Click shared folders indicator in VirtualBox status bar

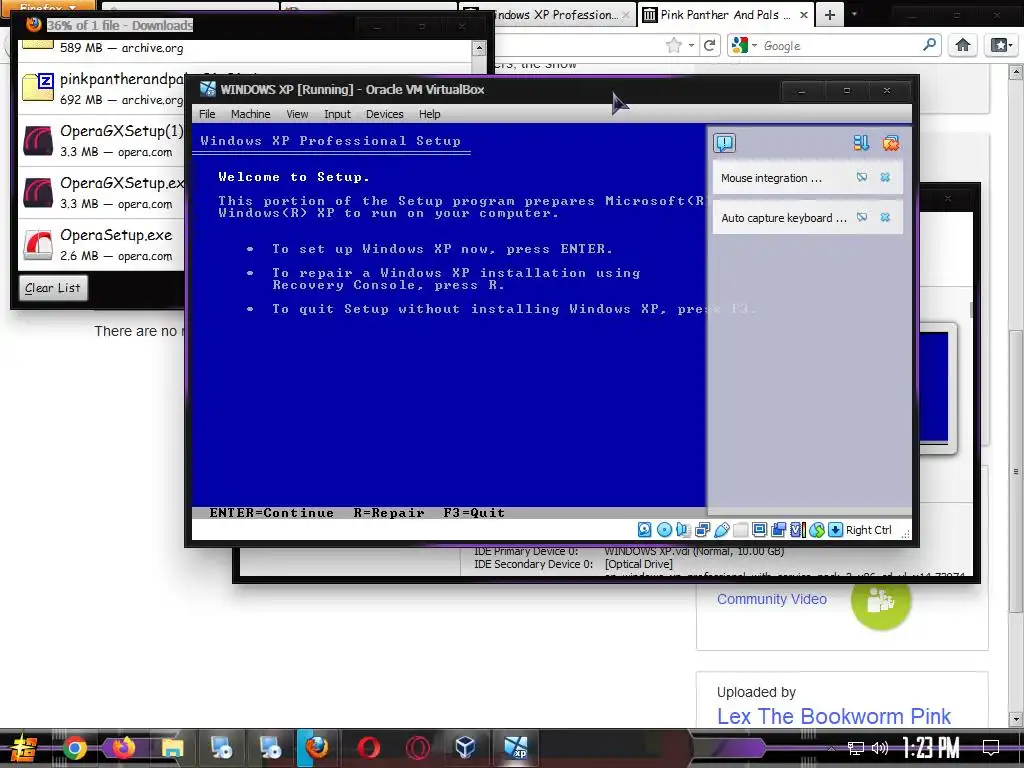[x=741, y=530]
